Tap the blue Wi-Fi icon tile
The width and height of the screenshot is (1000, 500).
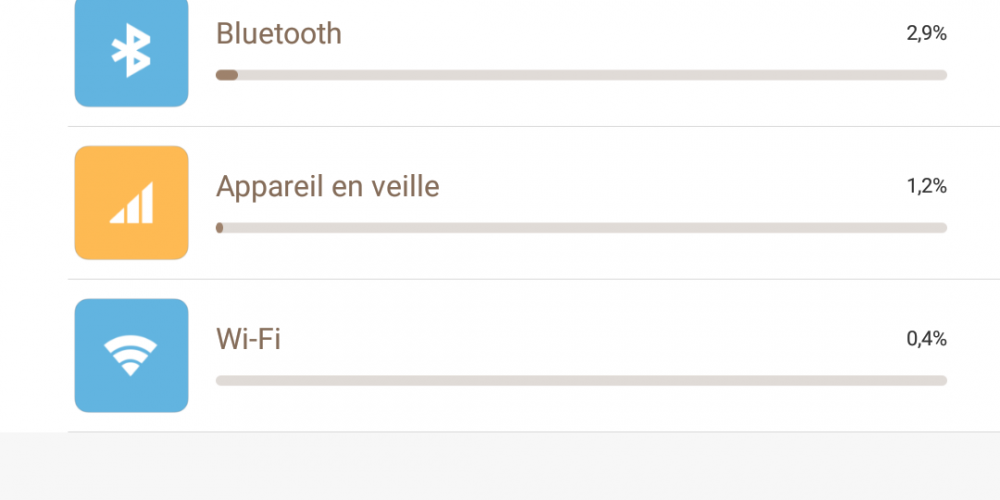(131, 355)
